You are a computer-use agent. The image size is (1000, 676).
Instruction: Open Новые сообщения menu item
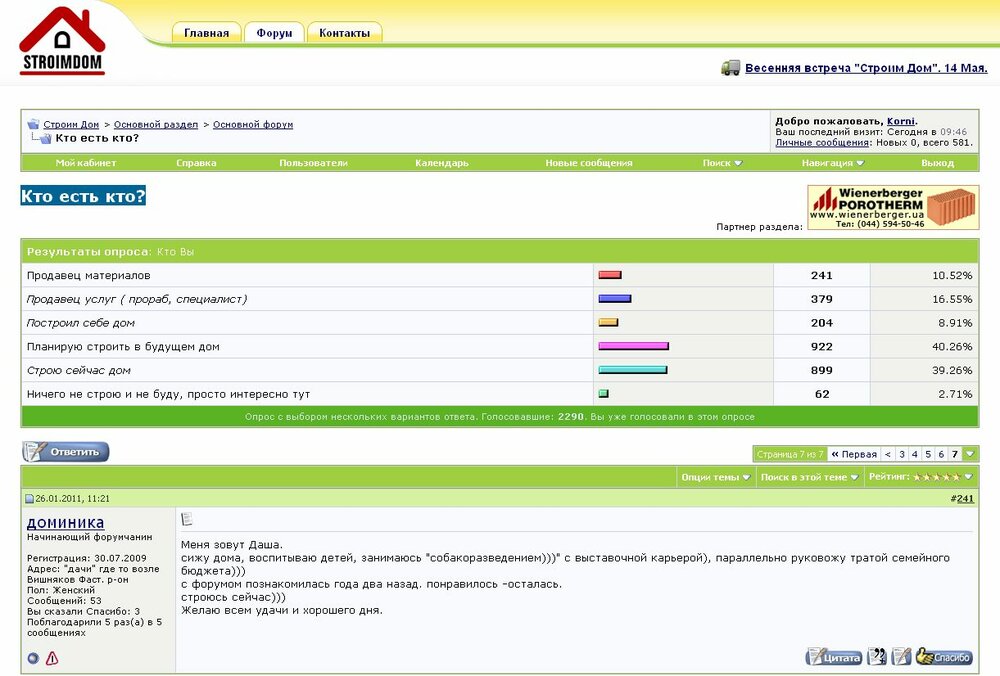click(x=589, y=163)
